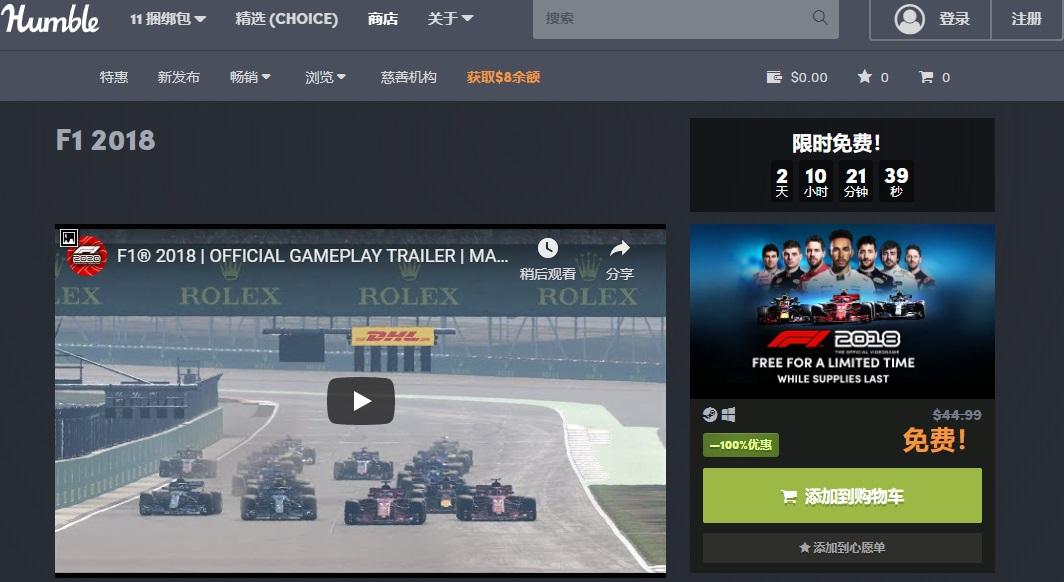Expand the 浏览 dropdown
Screen dimensions: 1064x582
coord(325,77)
